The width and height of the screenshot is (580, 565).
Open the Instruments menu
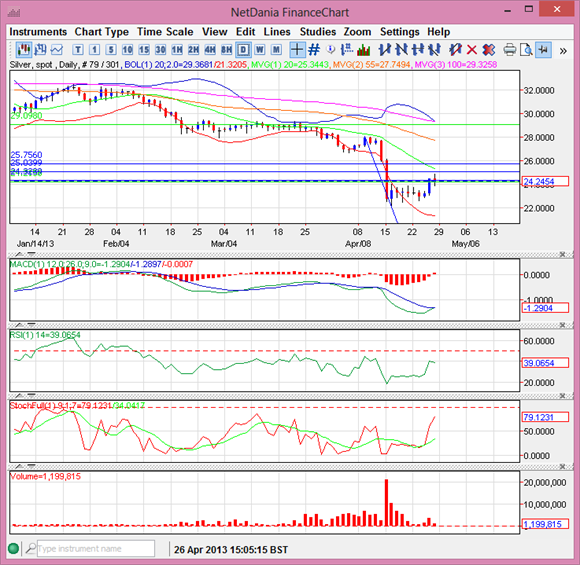pyautogui.click(x=38, y=32)
